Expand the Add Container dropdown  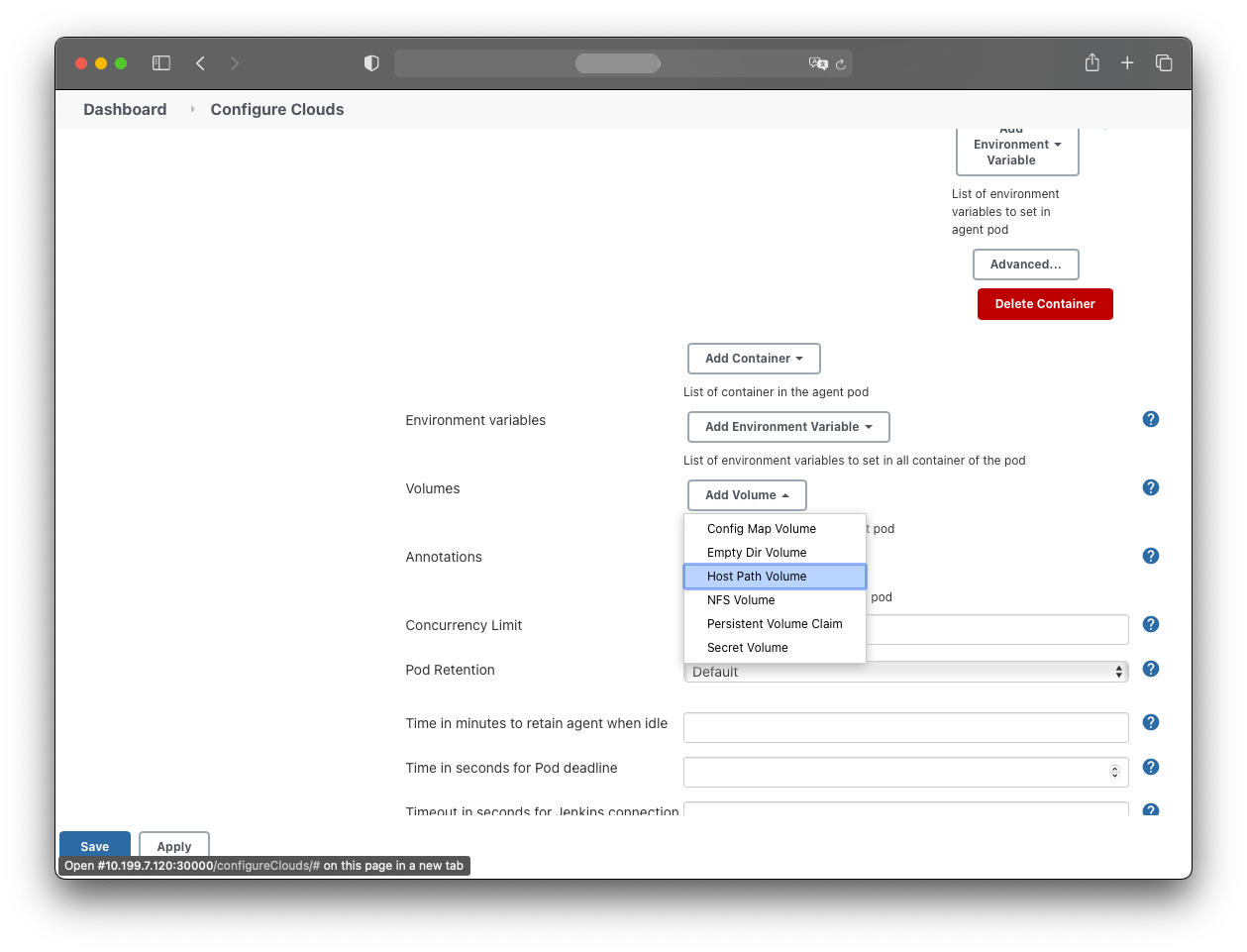(x=754, y=359)
